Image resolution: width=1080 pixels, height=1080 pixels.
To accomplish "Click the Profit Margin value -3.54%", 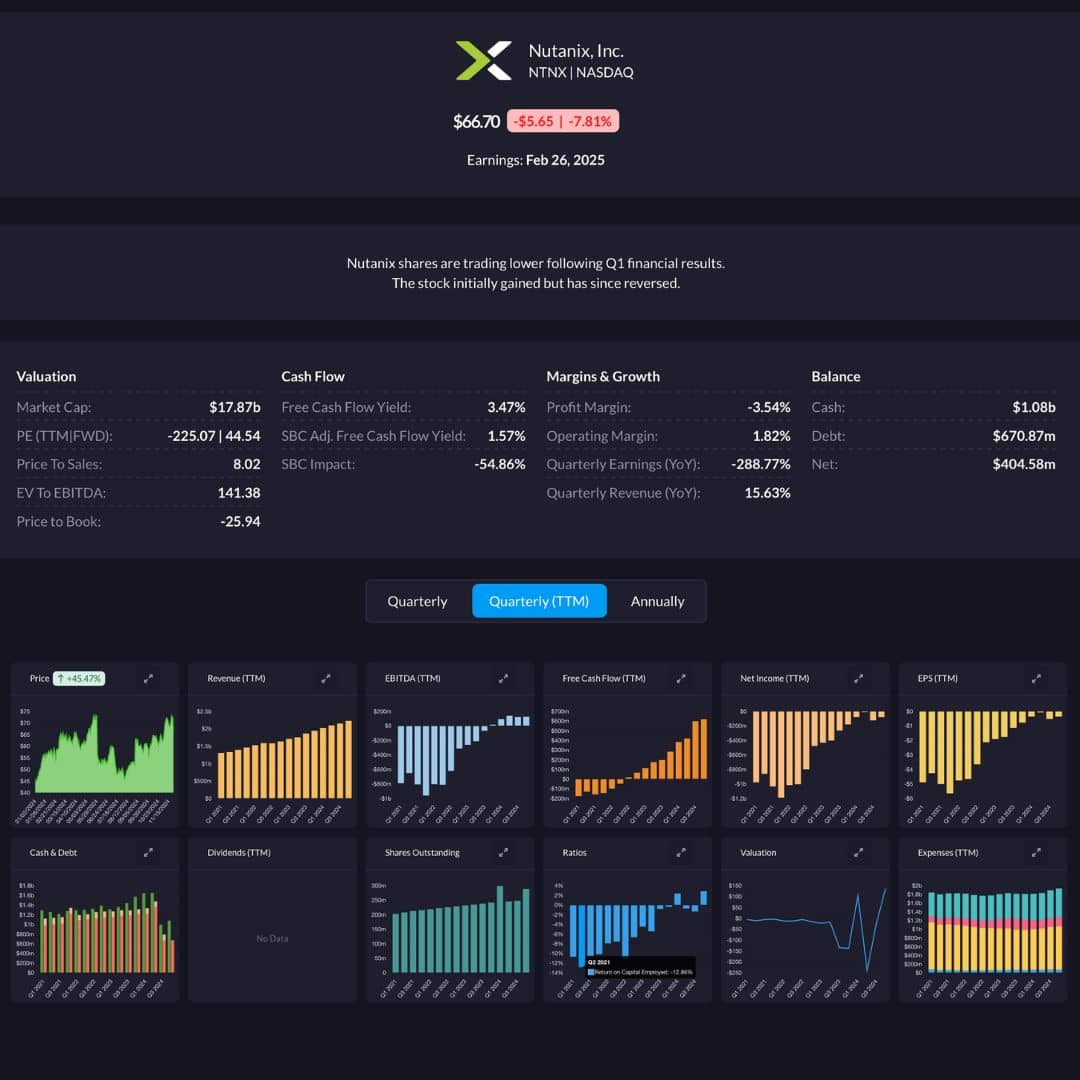I will [x=769, y=407].
